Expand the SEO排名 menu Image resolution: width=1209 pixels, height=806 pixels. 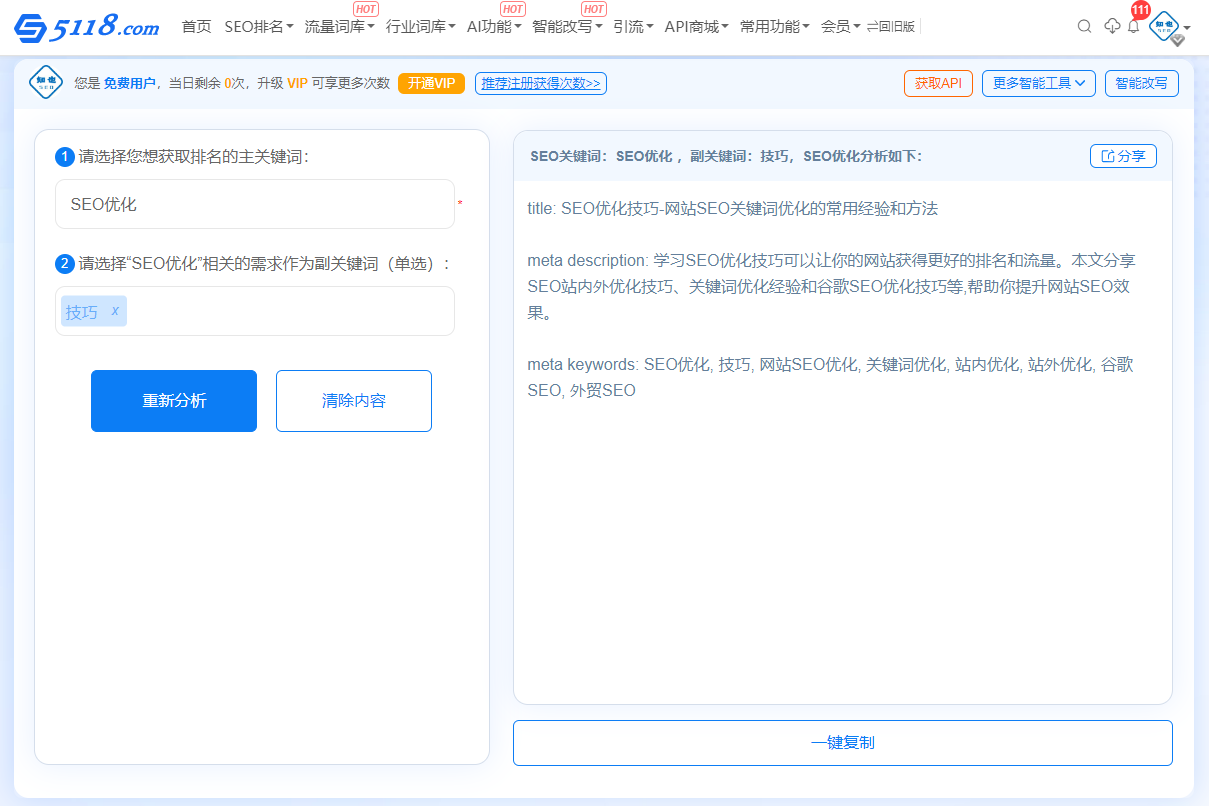(x=259, y=27)
